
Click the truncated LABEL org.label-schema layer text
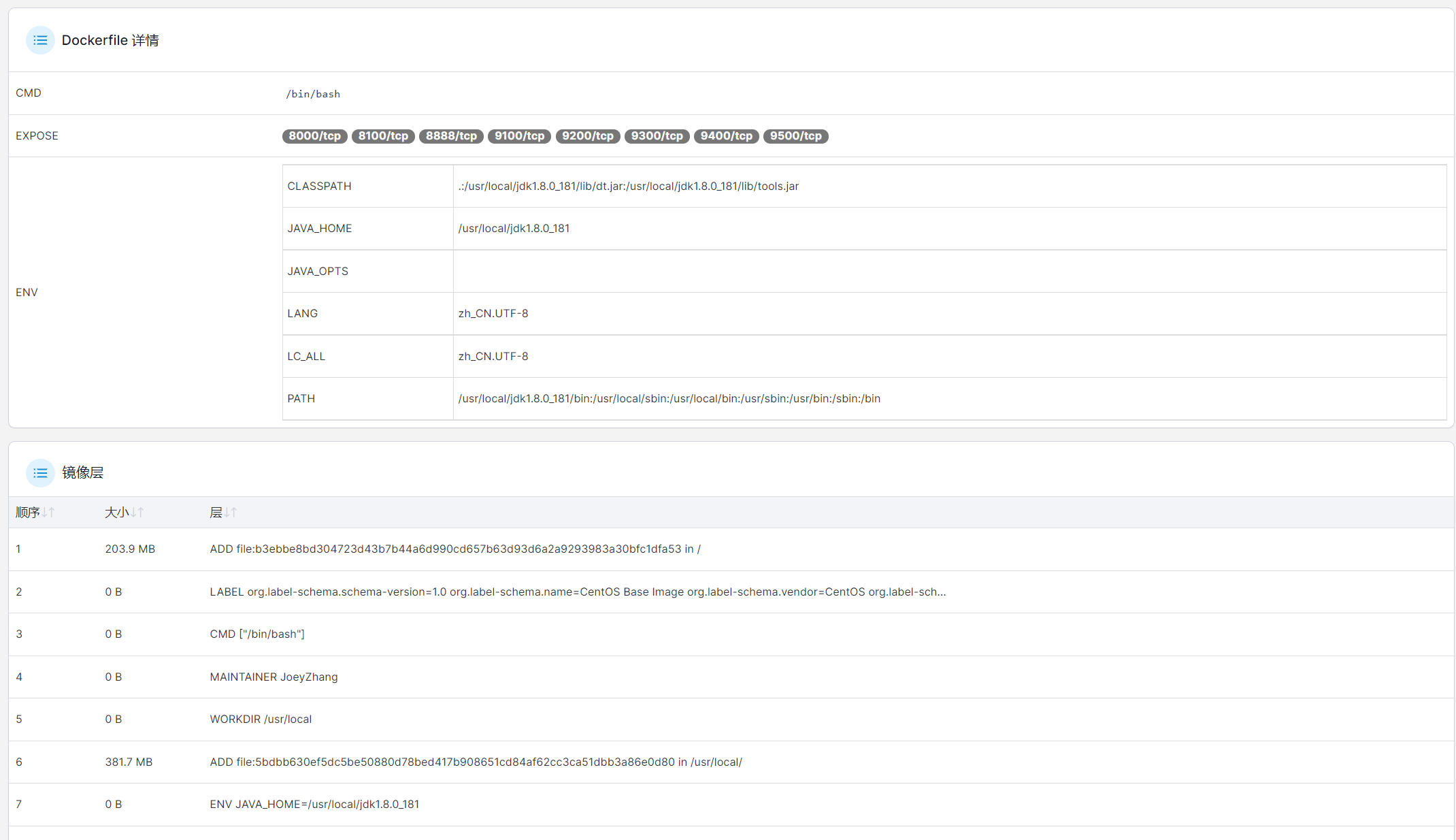(x=577, y=592)
